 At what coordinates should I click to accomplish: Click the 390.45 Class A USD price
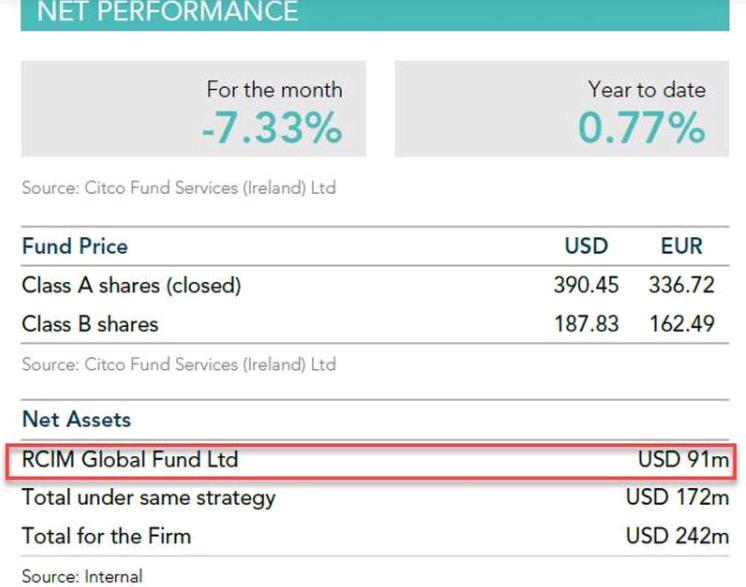(586, 286)
